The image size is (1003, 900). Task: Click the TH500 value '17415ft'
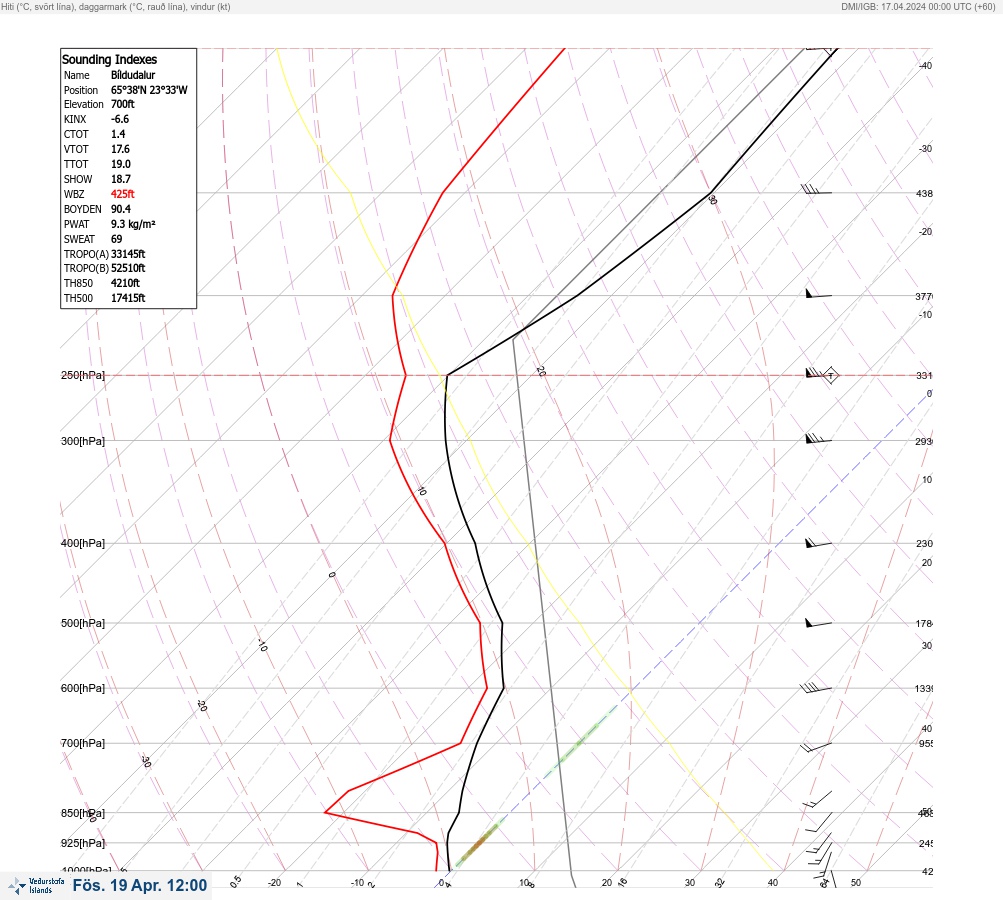tap(128, 298)
